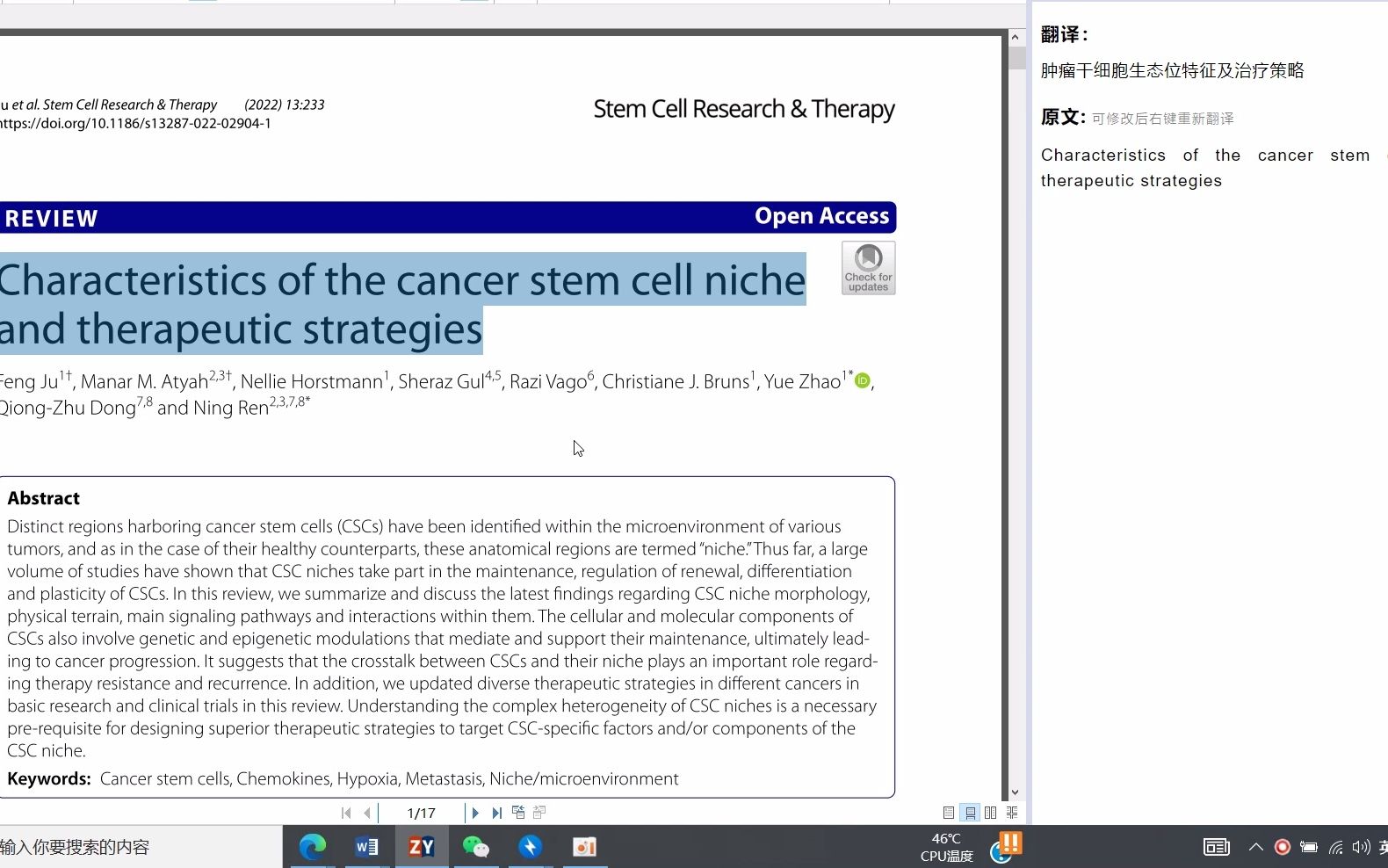This screenshot has width=1388, height=868.
Task: Open the news and interests taskbar icon
Action: tap(1217, 847)
